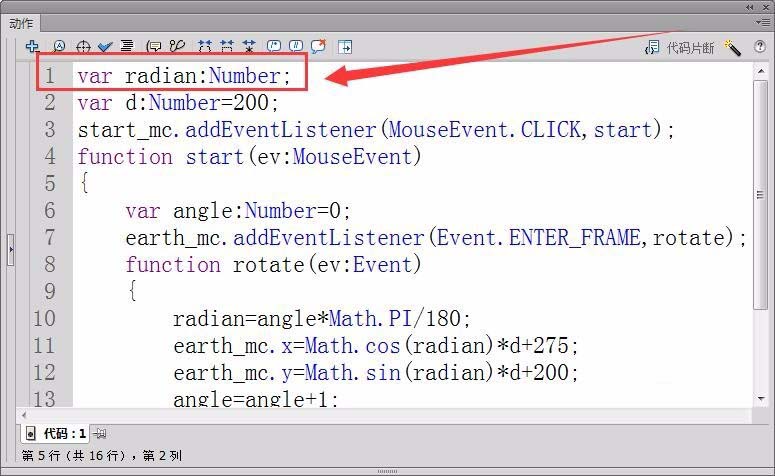Screen dimensions: 775x476
Task: Click the 'function rotate(ev:Event)' line
Action: (273, 264)
